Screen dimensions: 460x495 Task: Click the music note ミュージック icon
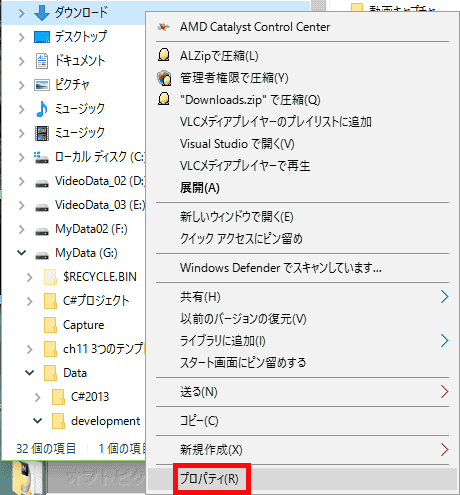pos(42,109)
